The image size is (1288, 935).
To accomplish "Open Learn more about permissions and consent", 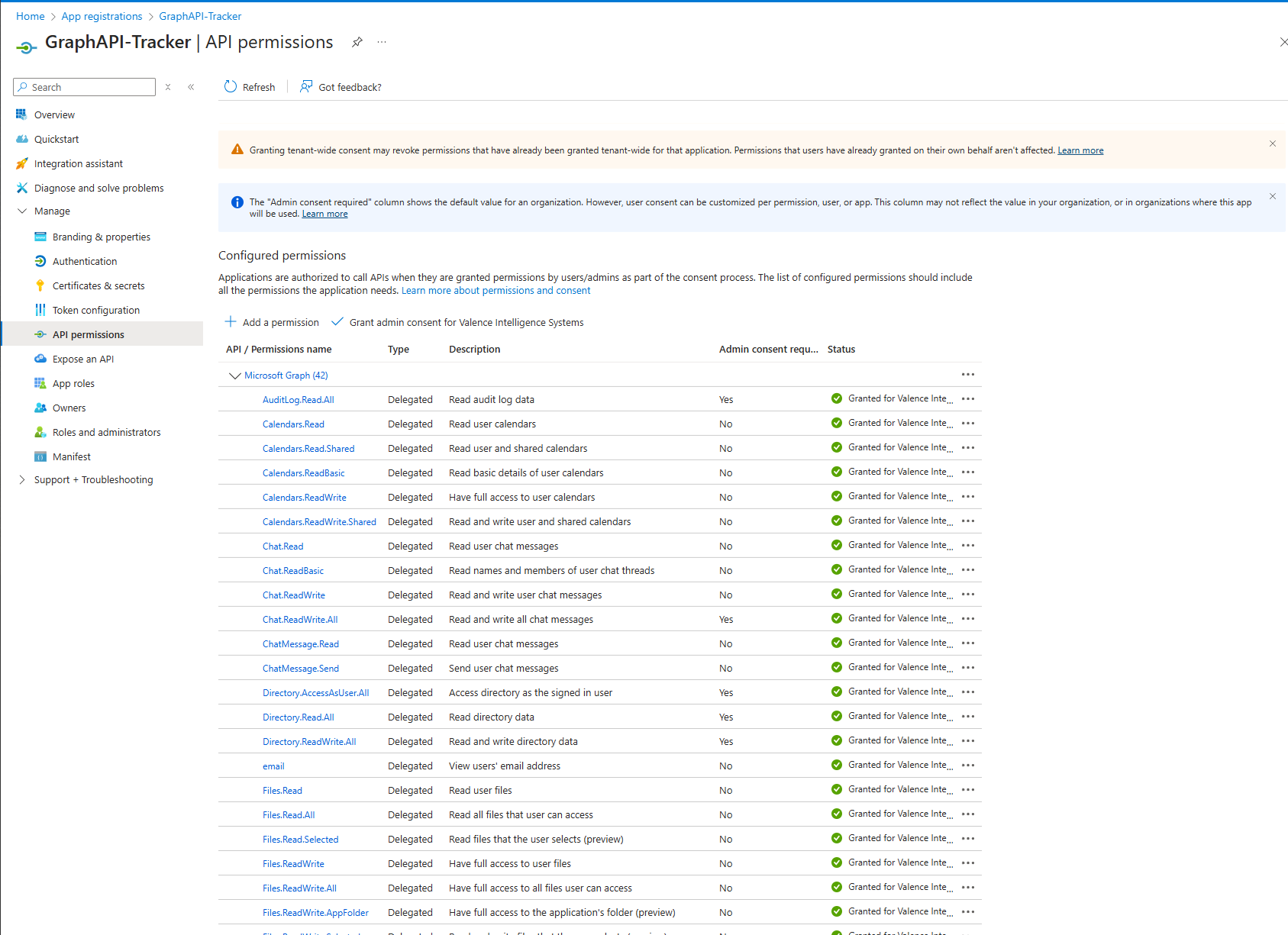I will [x=496, y=290].
